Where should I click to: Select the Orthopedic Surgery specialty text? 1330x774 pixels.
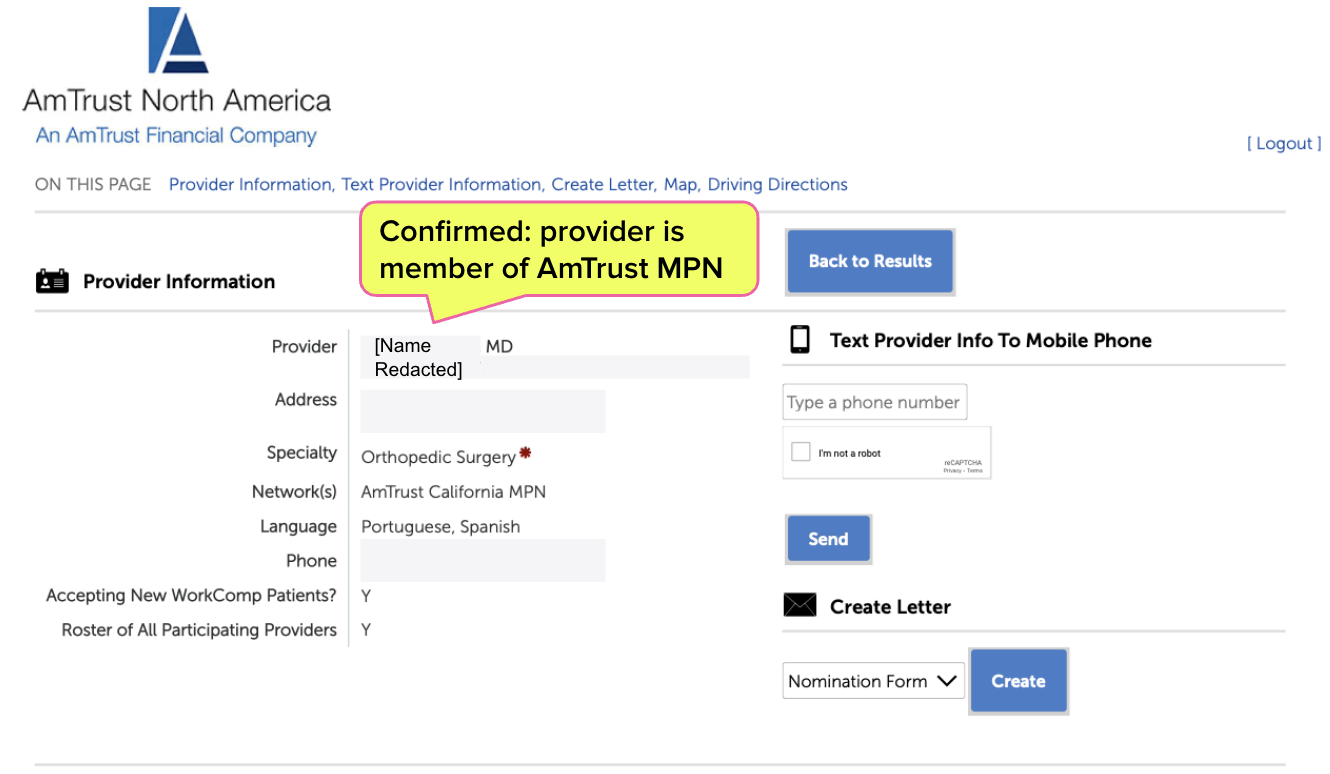tap(438, 457)
